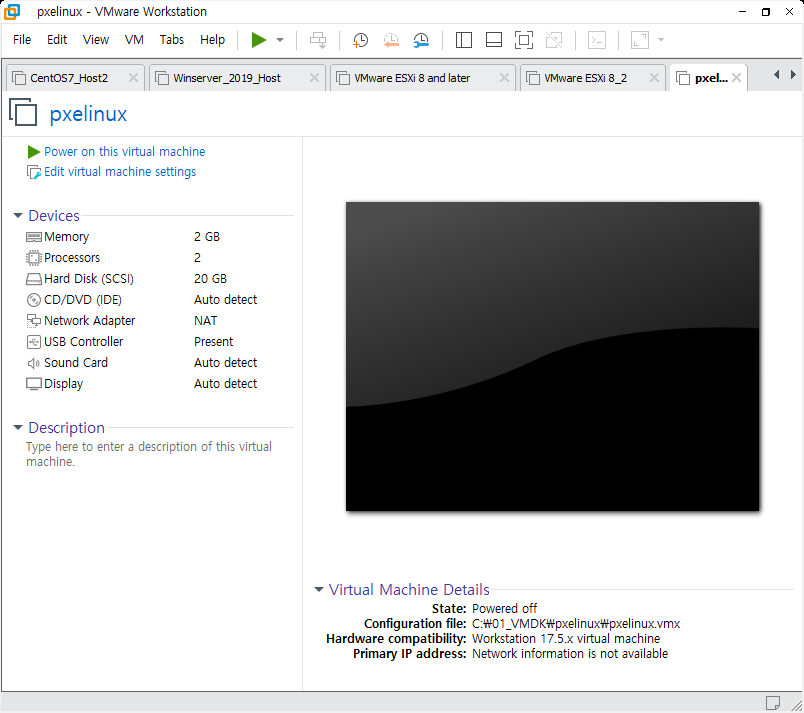Click the CD/DVD disc icon
The width and height of the screenshot is (804, 713).
[x=33, y=300]
